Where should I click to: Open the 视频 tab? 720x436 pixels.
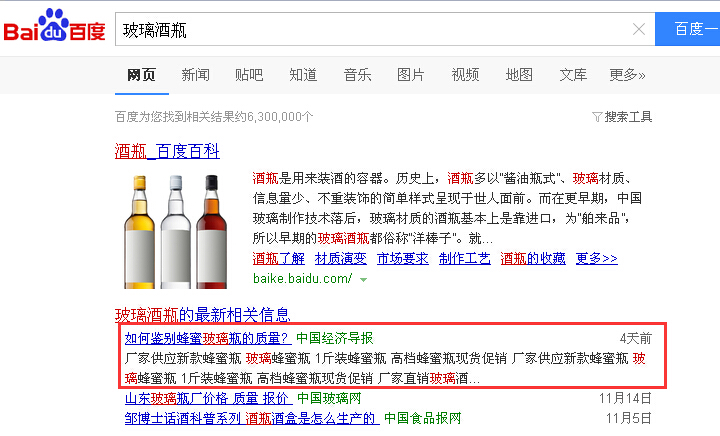pos(465,75)
